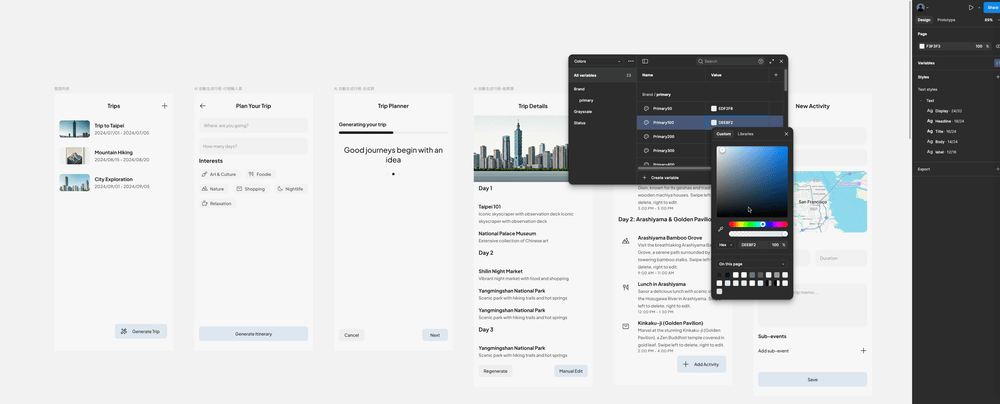Click the opacity slider in color picker
Image resolution: width=1000 pixels, height=404 pixels.
pos(758,234)
